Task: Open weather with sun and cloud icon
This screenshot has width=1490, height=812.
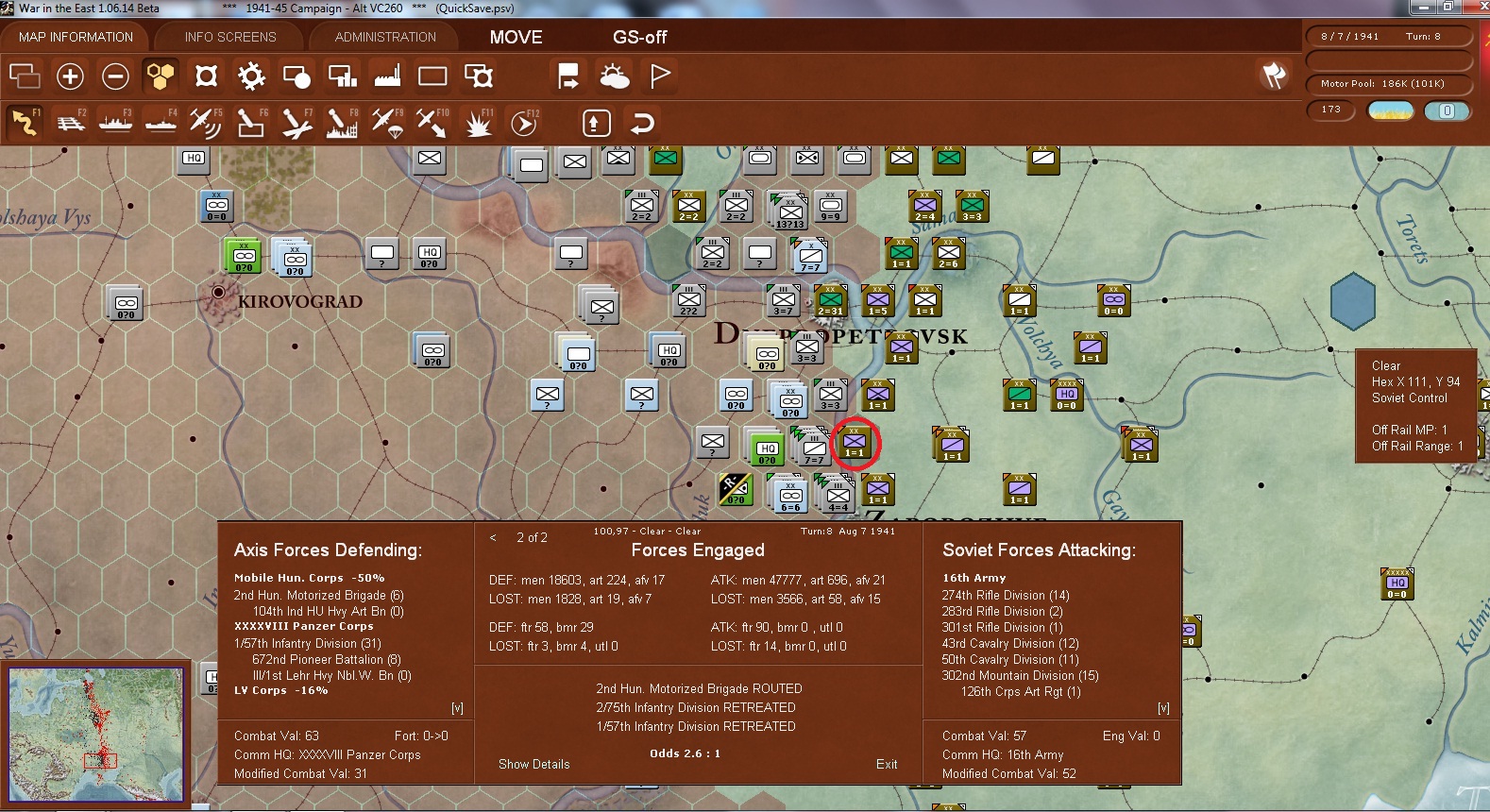Action: click(x=615, y=76)
